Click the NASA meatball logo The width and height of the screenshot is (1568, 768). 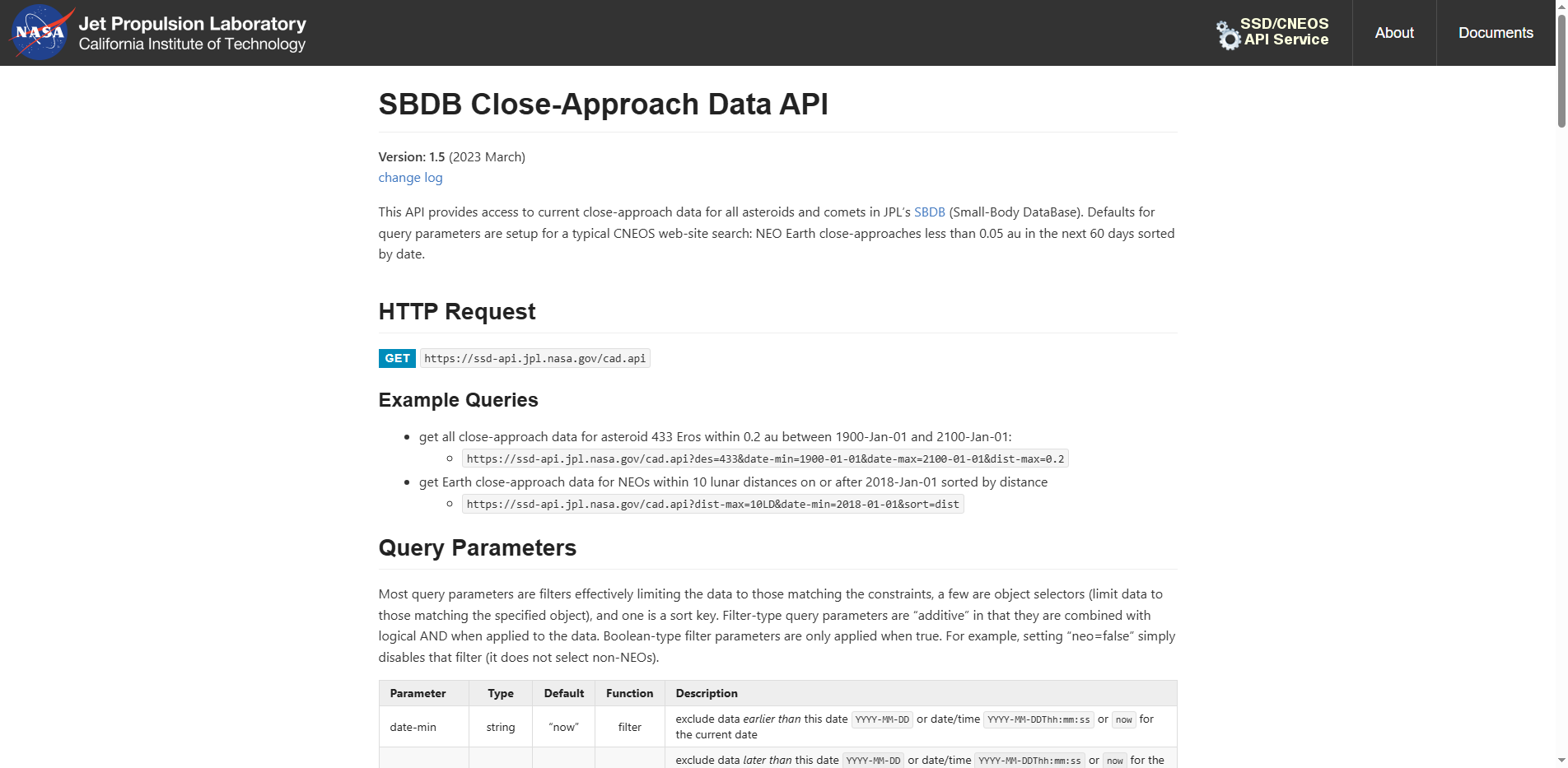(40, 32)
